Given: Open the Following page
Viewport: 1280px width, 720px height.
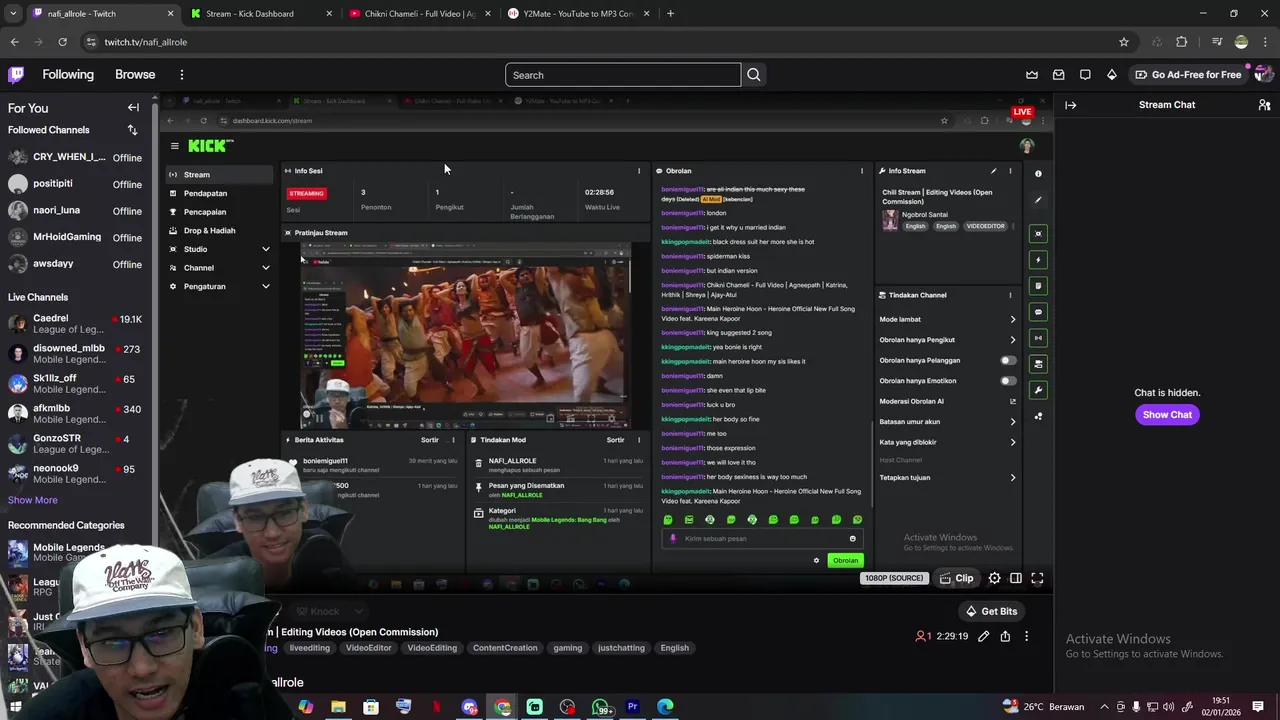Looking at the screenshot, I should pos(68,75).
